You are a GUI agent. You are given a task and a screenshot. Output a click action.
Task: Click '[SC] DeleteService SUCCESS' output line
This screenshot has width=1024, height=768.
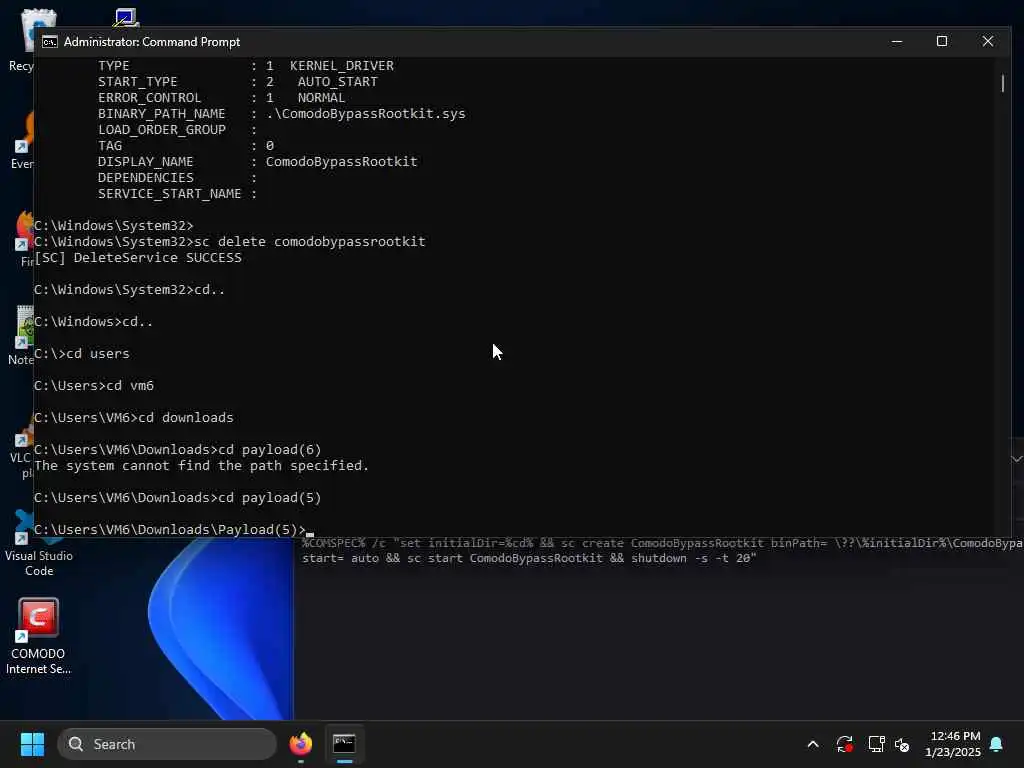[x=138, y=257]
